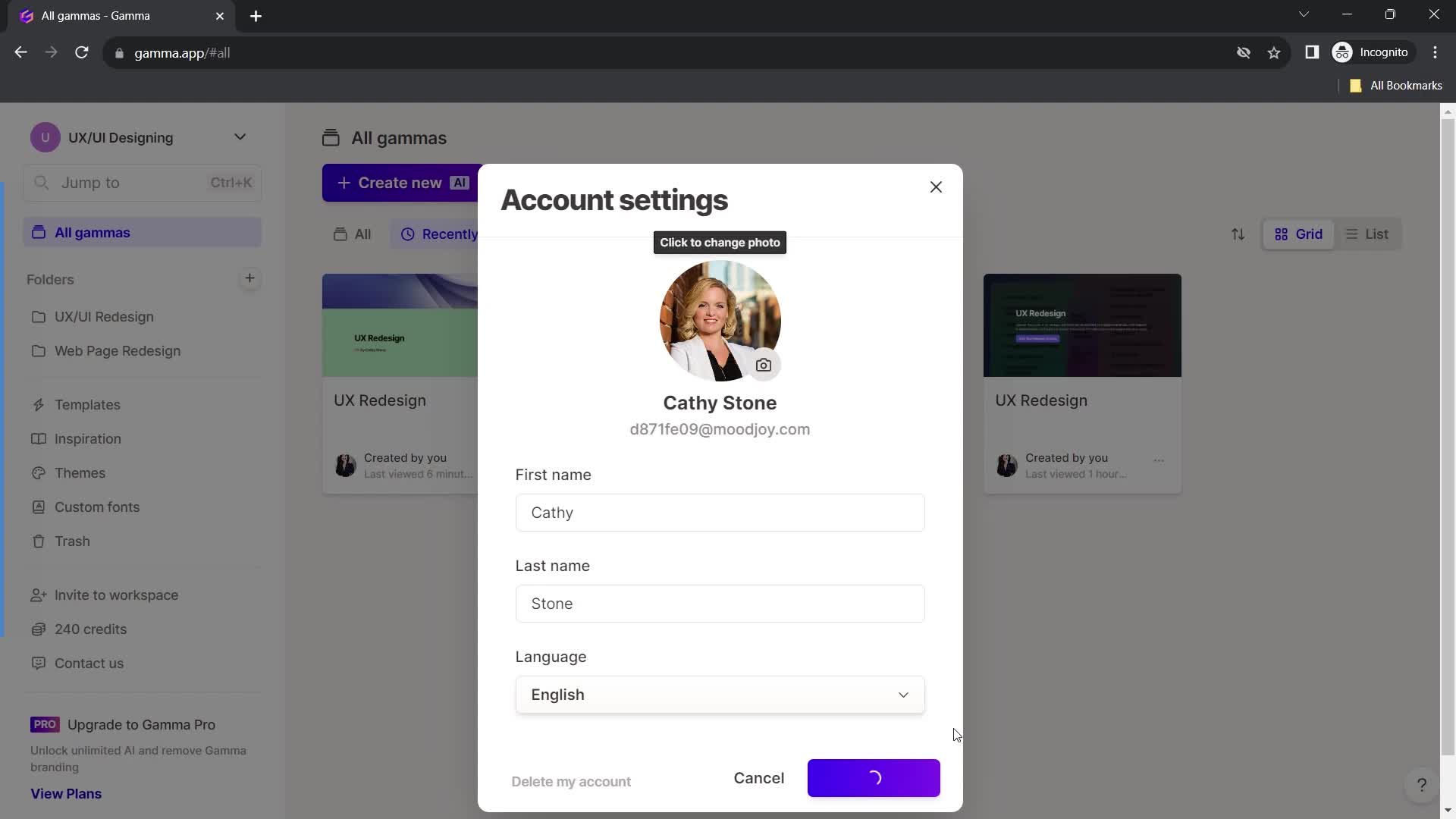The height and width of the screenshot is (819, 1456).
Task: Select the UX/UI Redesign folder
Action: click(104, 317)
